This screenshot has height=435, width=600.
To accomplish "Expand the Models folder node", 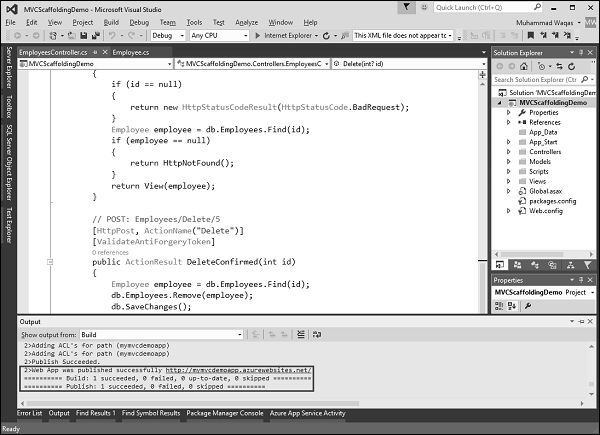I will [509, 162].
